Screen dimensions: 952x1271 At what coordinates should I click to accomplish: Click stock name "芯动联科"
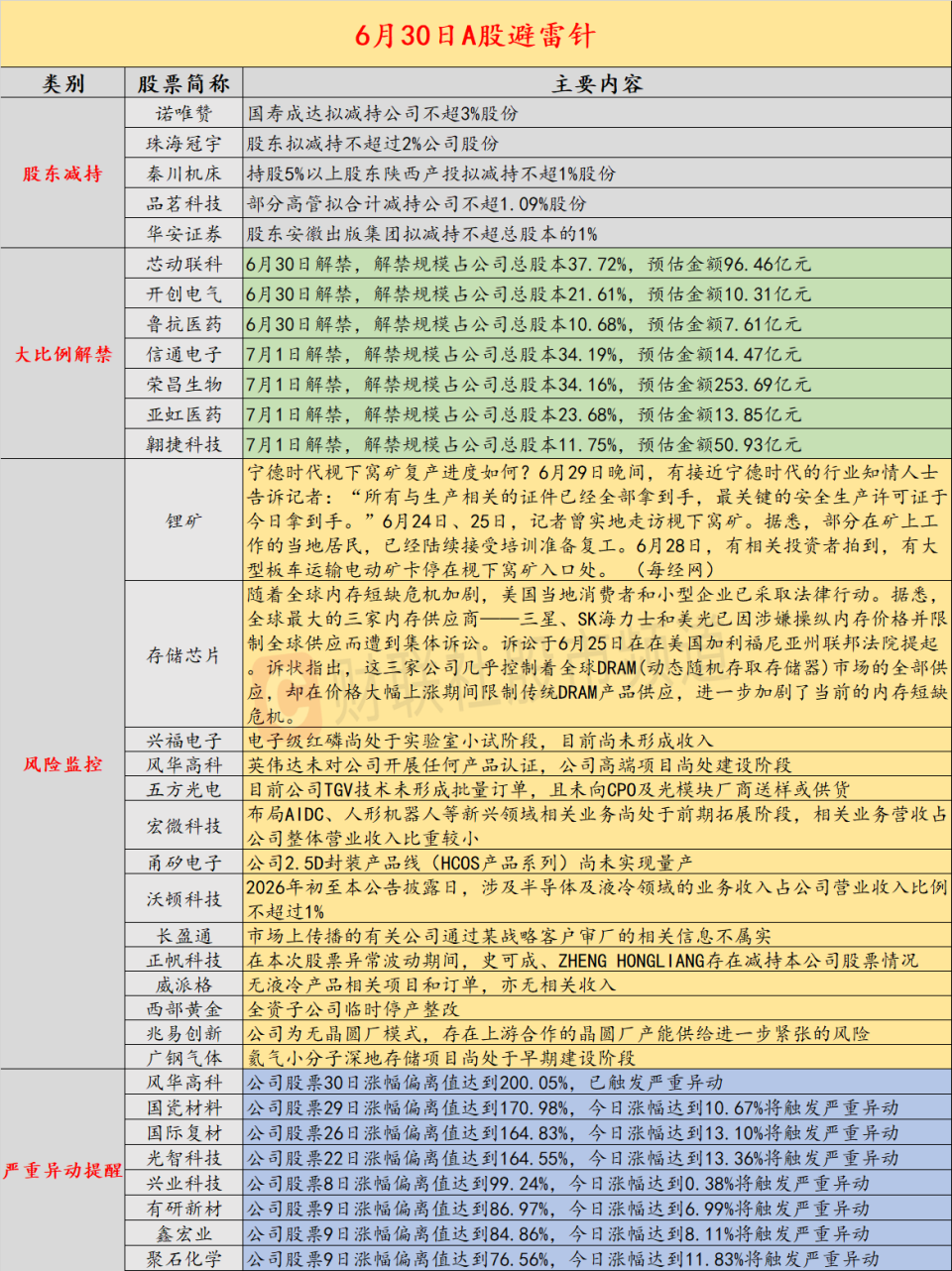coord(184,264)
